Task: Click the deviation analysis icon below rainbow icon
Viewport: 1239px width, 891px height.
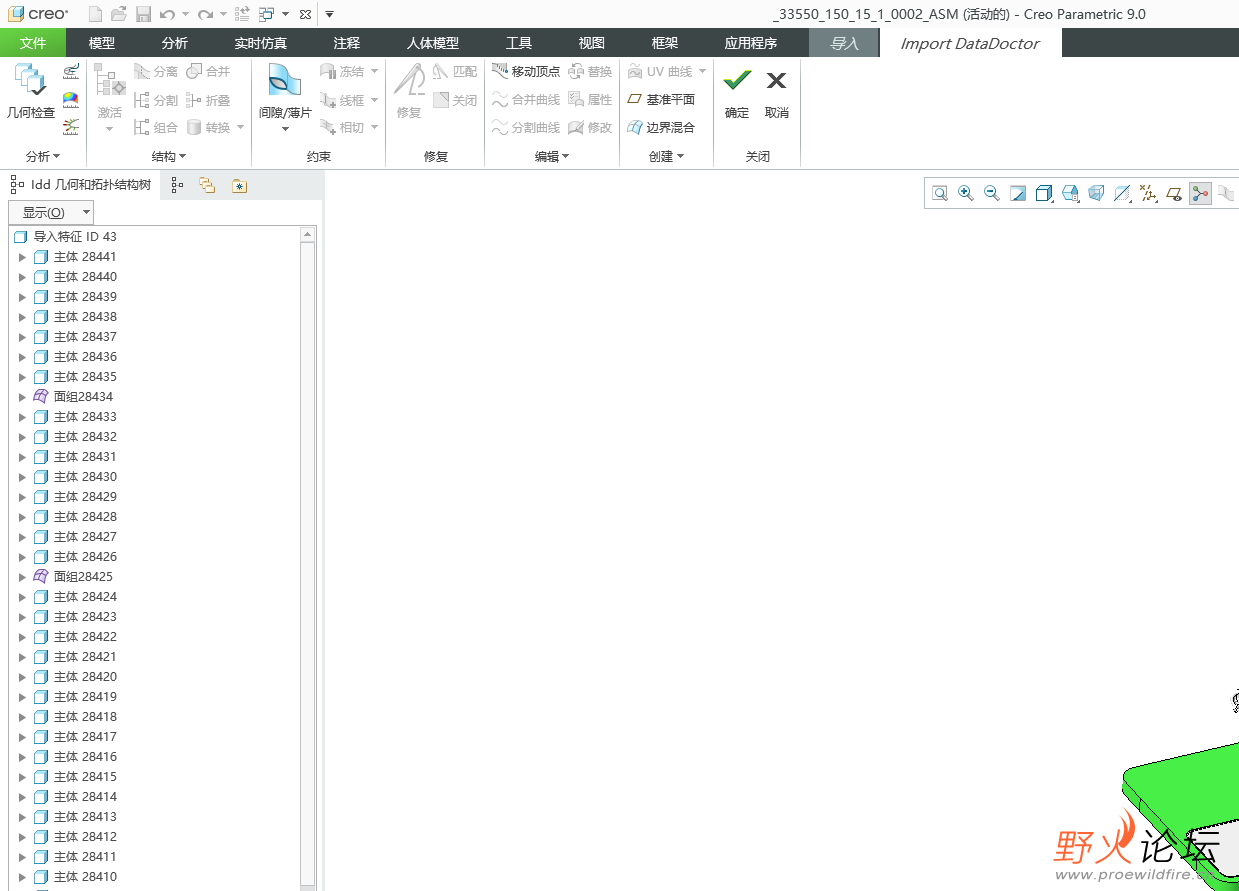Action: (71, 127)
